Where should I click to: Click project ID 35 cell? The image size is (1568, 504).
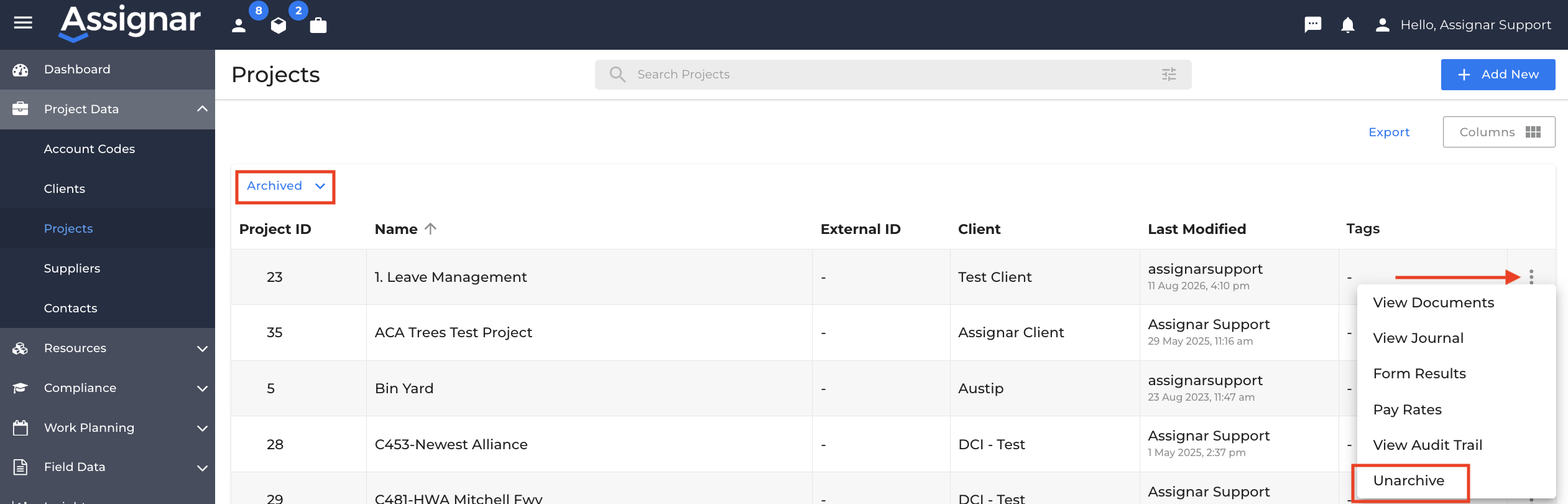[274, 333]
